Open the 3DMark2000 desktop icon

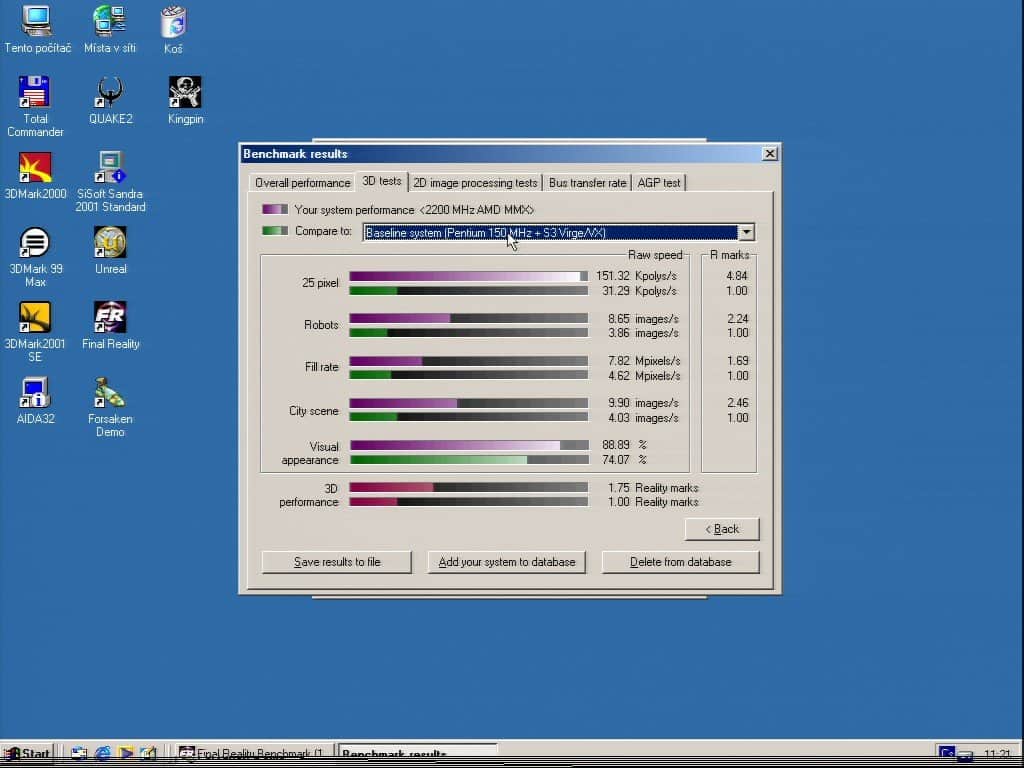35,168
